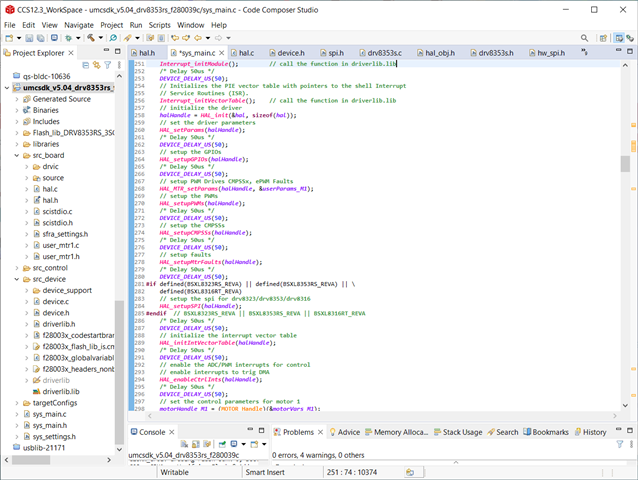Image resolution: width=638 pixels, height=480 pixels.
Task: Expand the src_control folder
Action: click(x=17, y=268)
